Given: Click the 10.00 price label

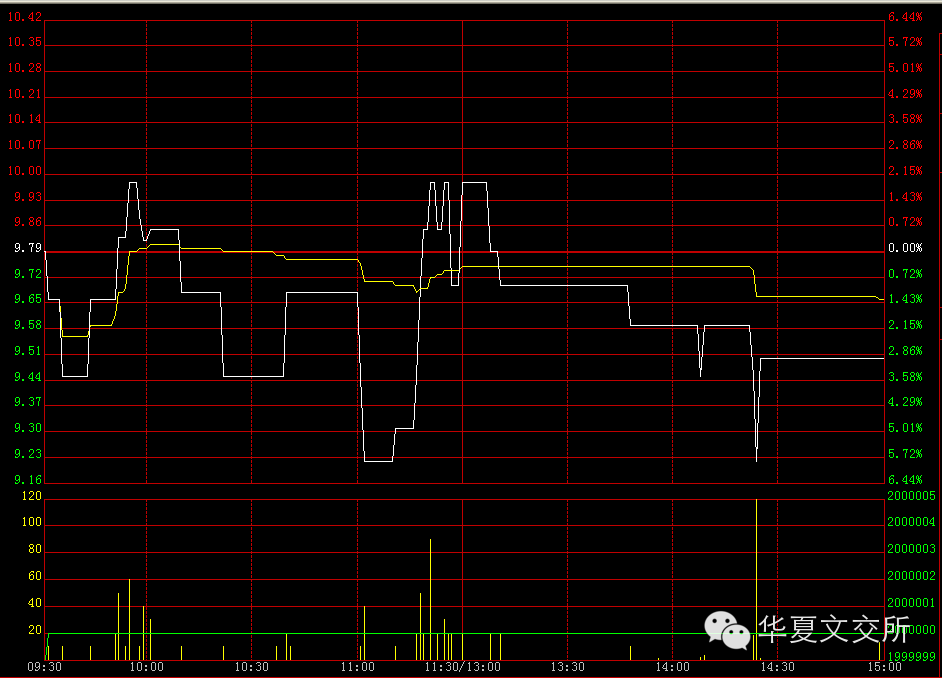Looking at the screenshot, I should (25, 171).
